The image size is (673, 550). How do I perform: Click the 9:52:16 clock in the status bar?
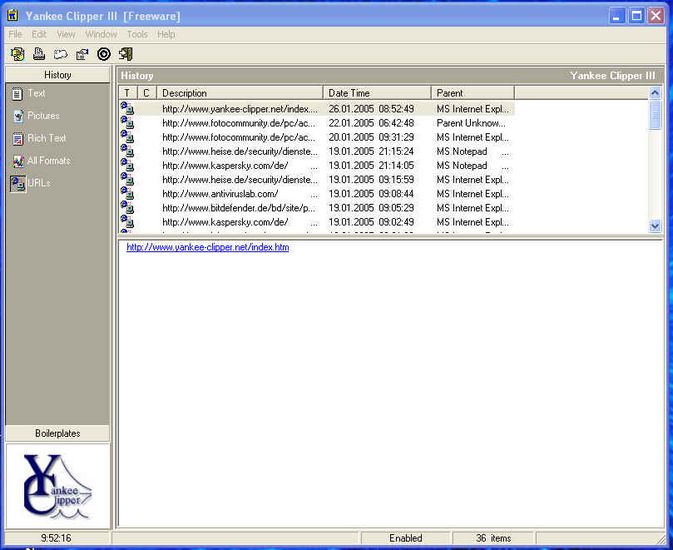(56, 538)
